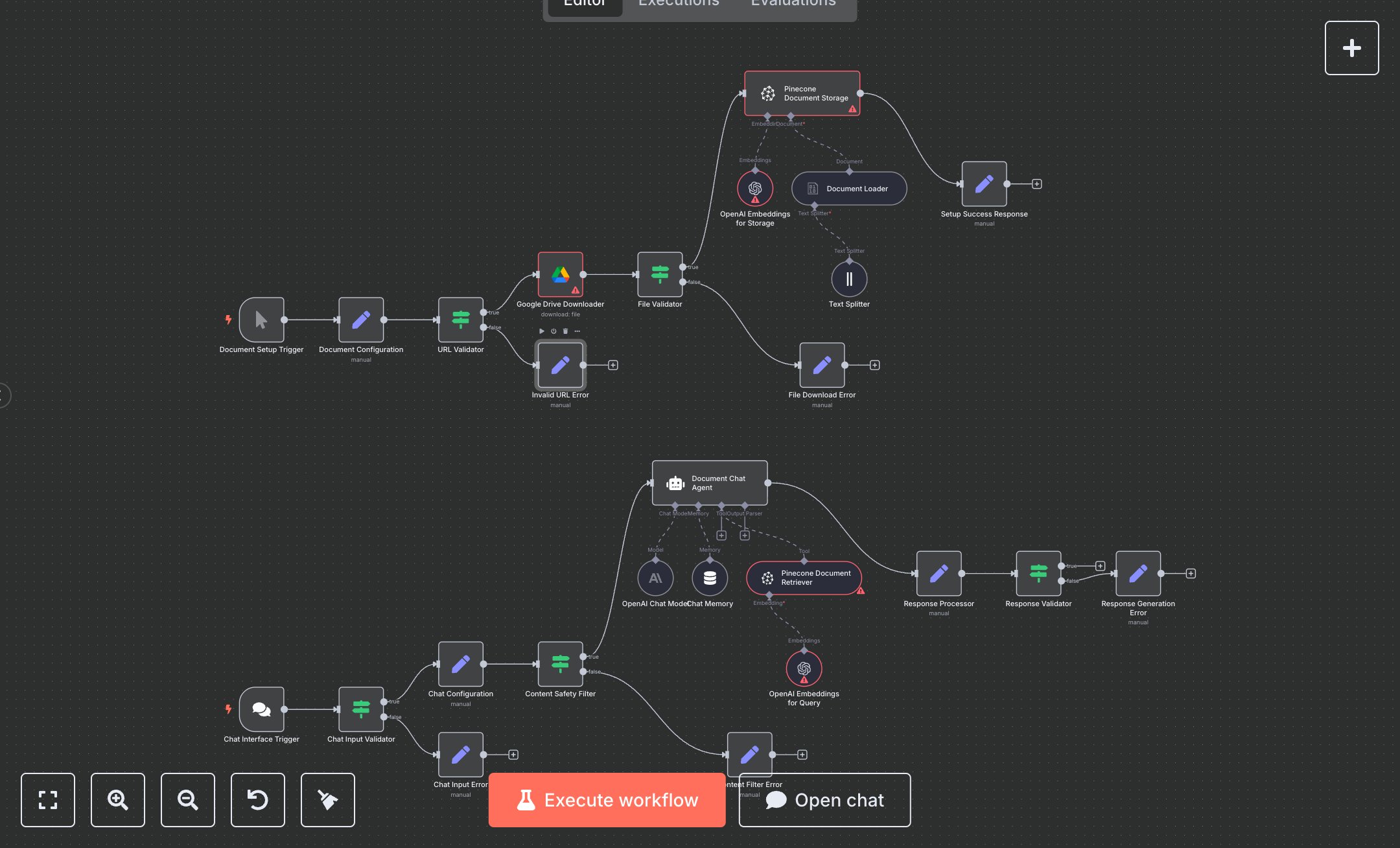Open the OpenAI Embeddings for Storage node
Screen dimensions: 1400x848
coord(755,189)
